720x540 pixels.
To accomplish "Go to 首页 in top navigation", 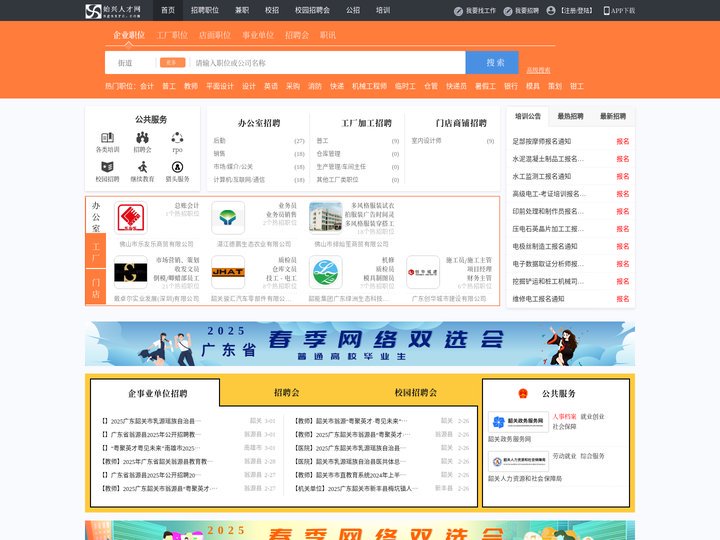I will pos(168,10).
